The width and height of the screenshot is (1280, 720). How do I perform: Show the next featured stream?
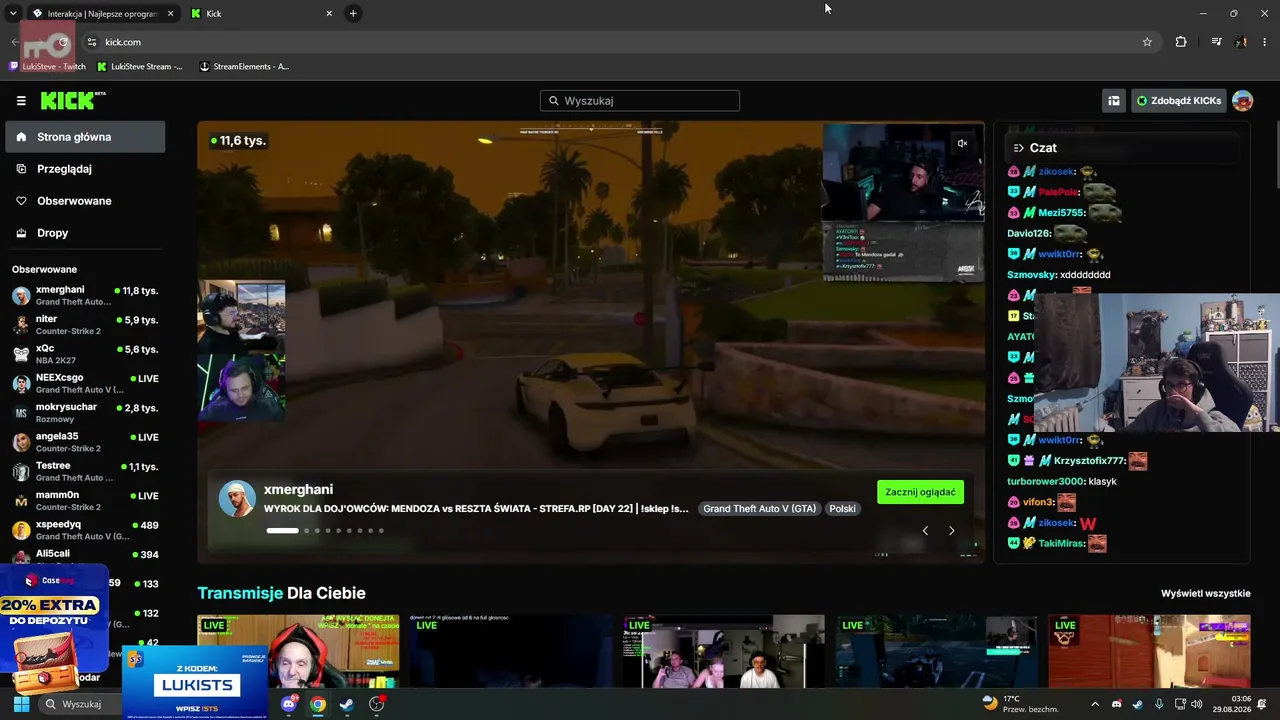pyautogui.click(x=951, y=531)
